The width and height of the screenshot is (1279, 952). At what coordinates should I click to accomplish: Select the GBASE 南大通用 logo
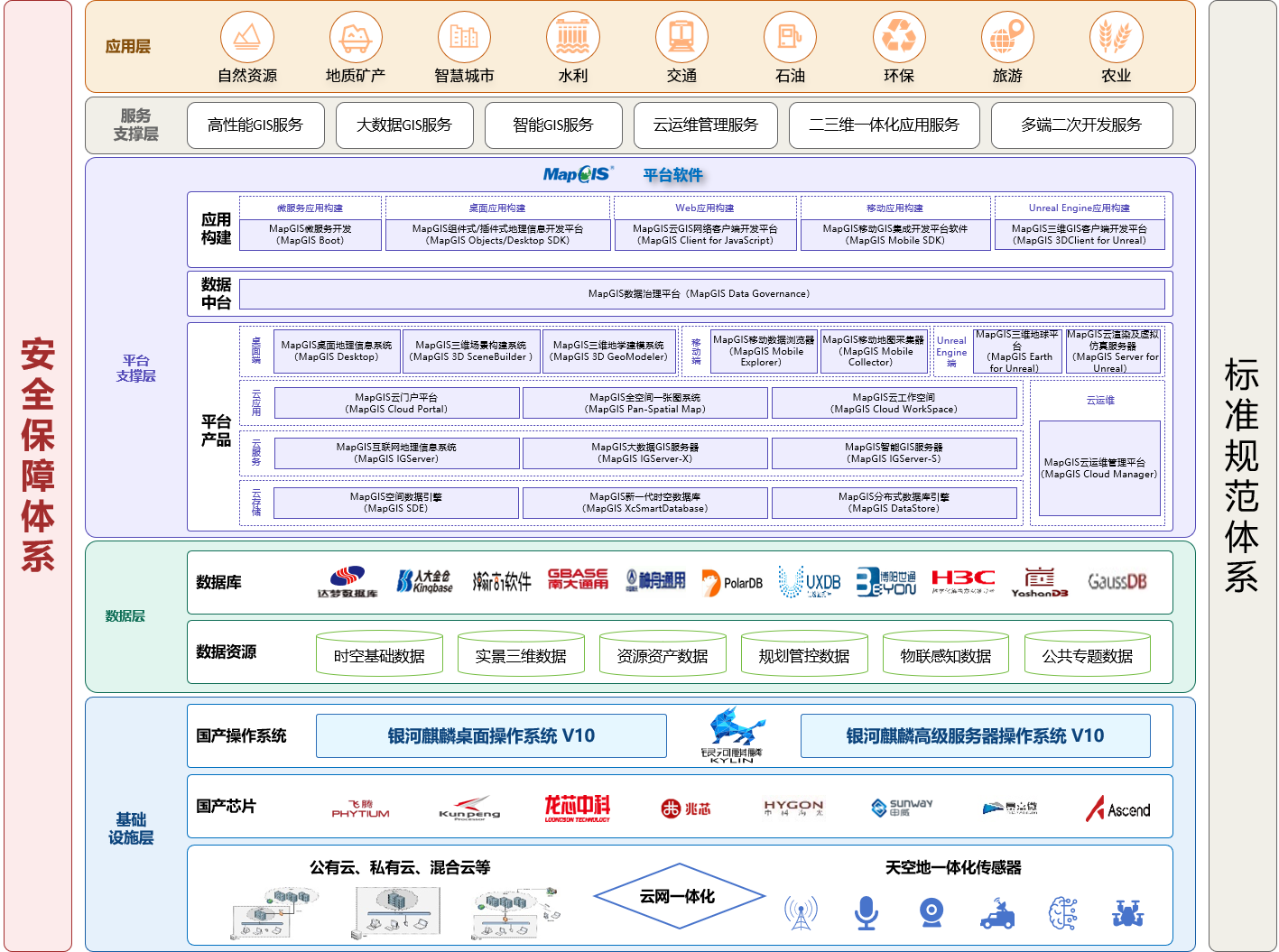coord(578,579)
